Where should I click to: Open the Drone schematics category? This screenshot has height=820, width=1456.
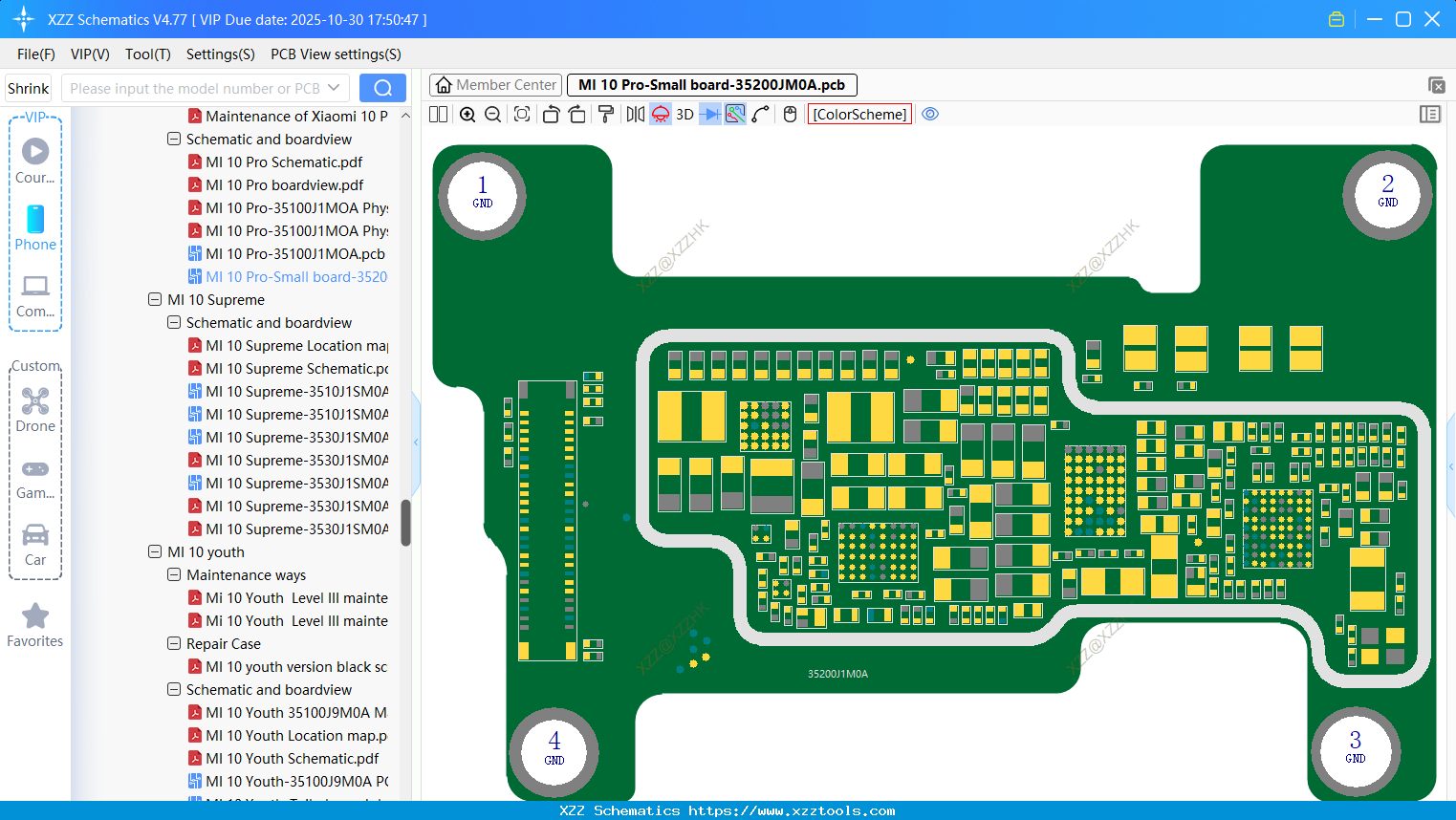pos(35,409)
